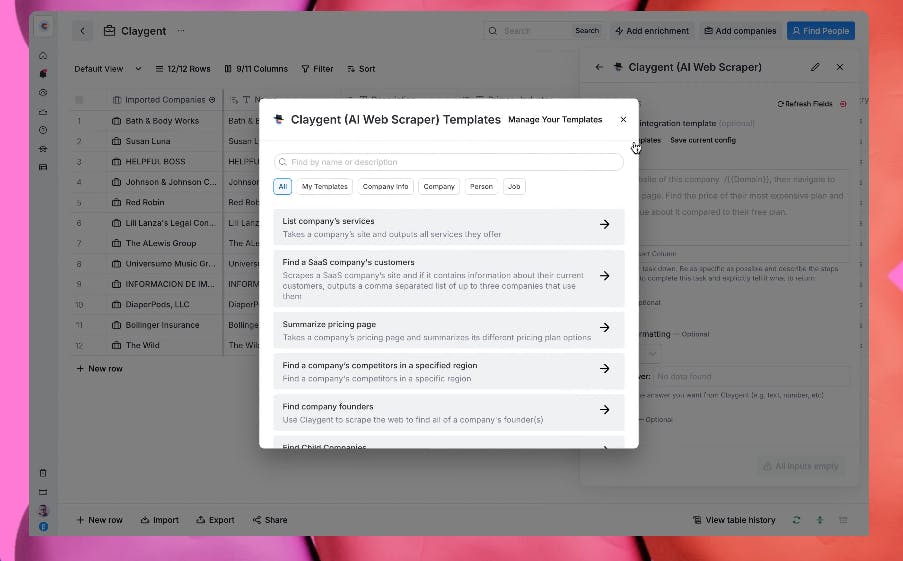Open the Find a SaaS company's customers template
This screenshot has width=903, height=561.
pos(449,278)
